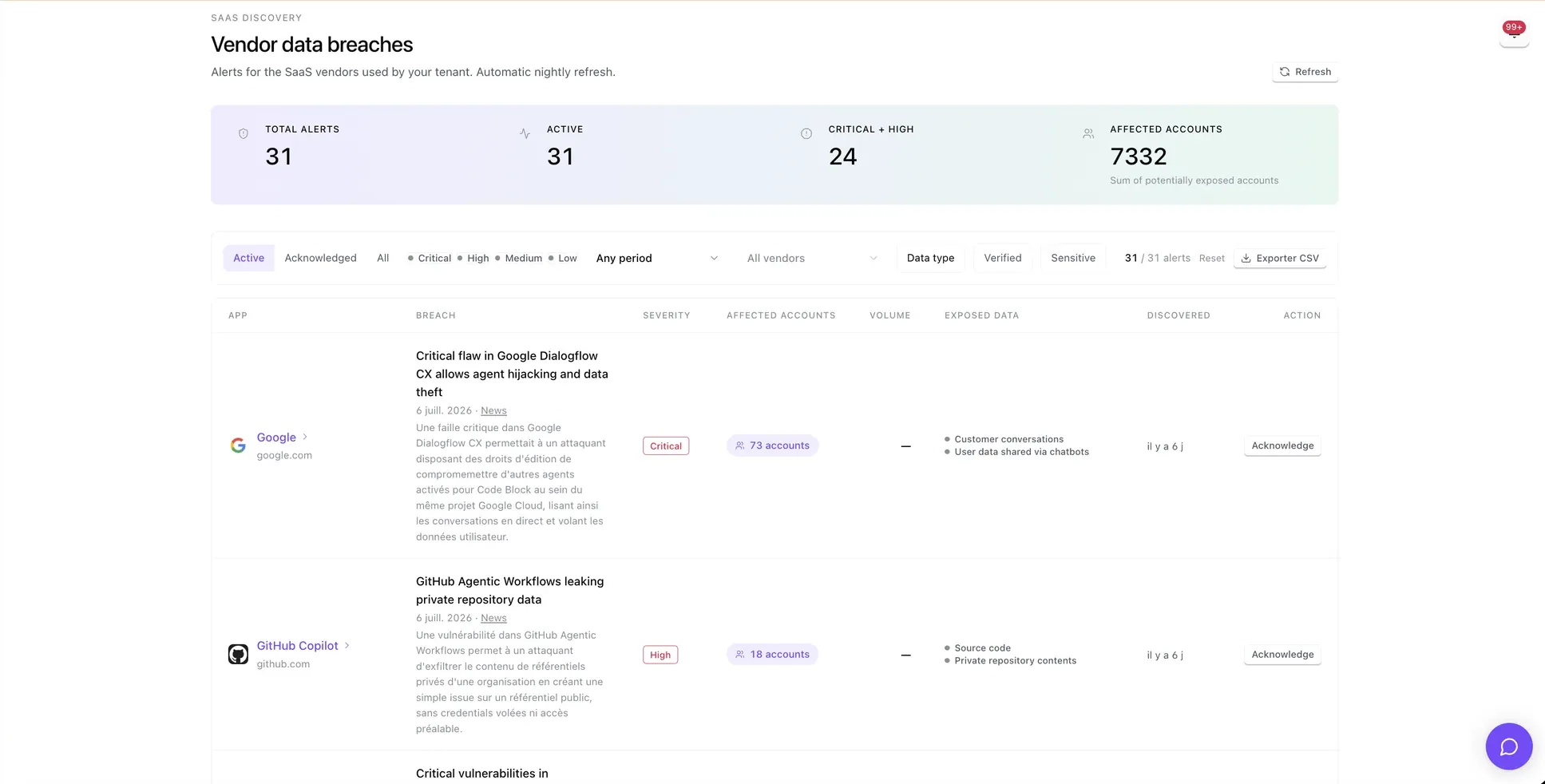Acknowledge the Google Dialogflow breach
This screenshot has width=1545, height=784.
(x=1282, y=445)
